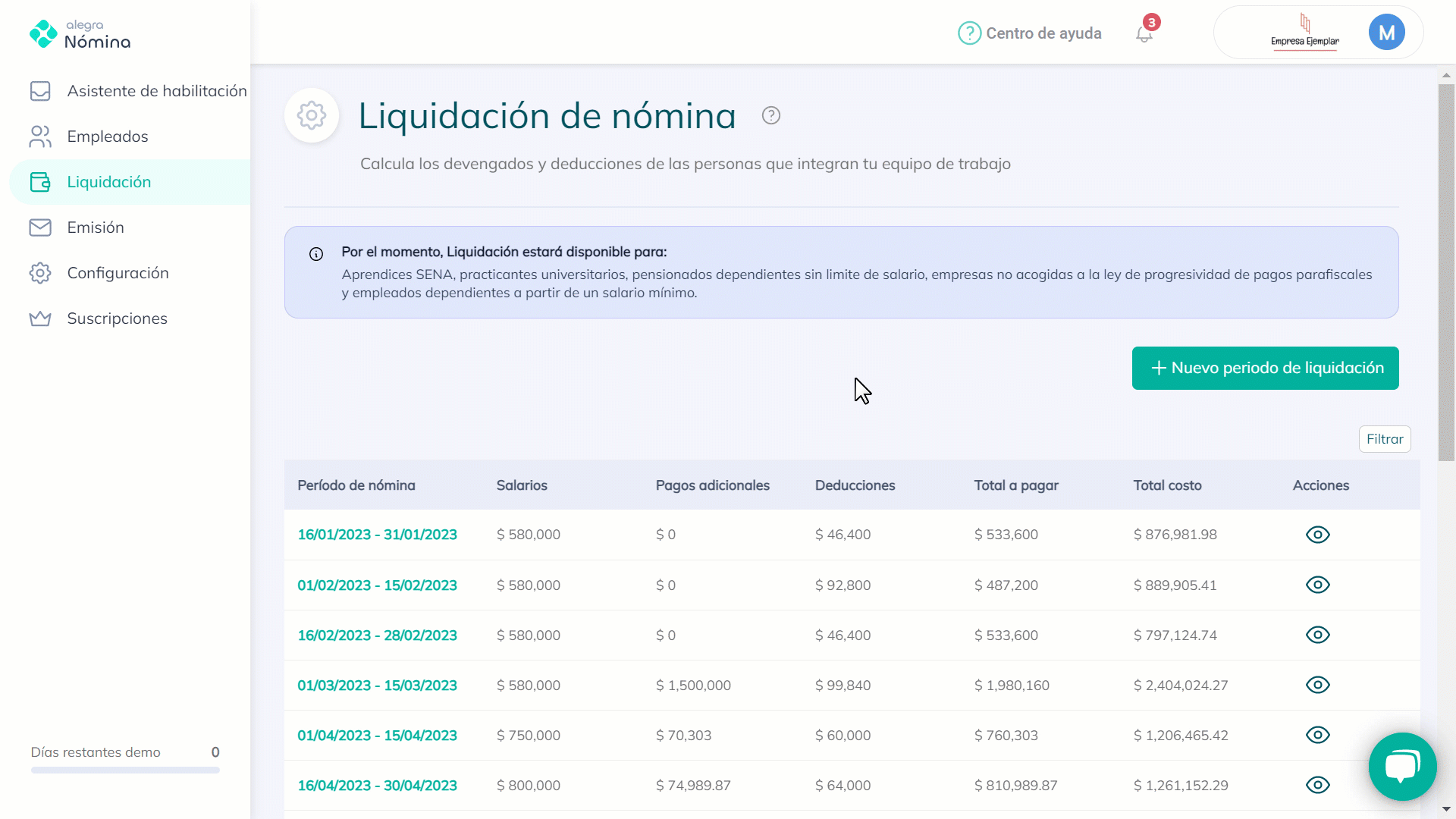This screenshot has height=819, width=1456.
Task: Create a Nuevo periodo de liquidación
Action: click(1264, 368)
